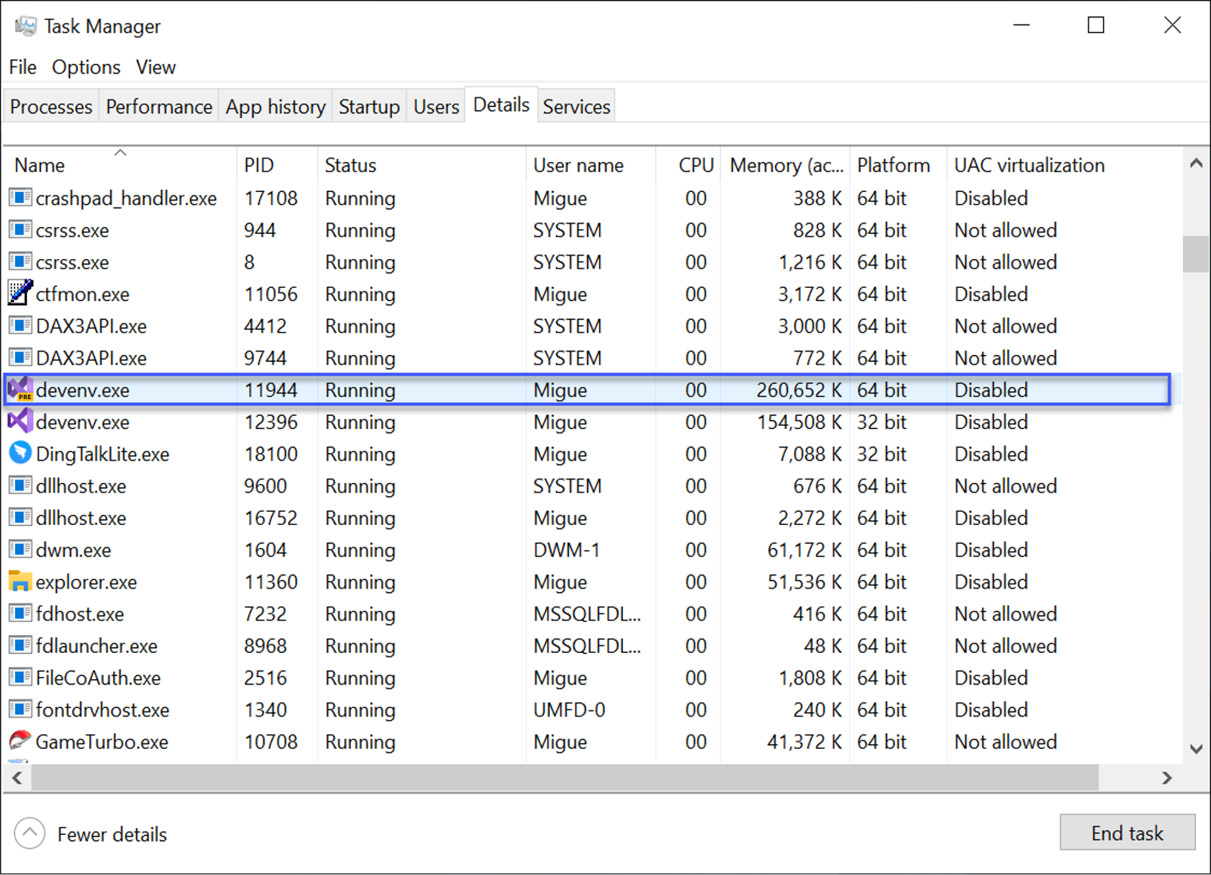
Task: Sort by the Memory column header
Action: 786,165
